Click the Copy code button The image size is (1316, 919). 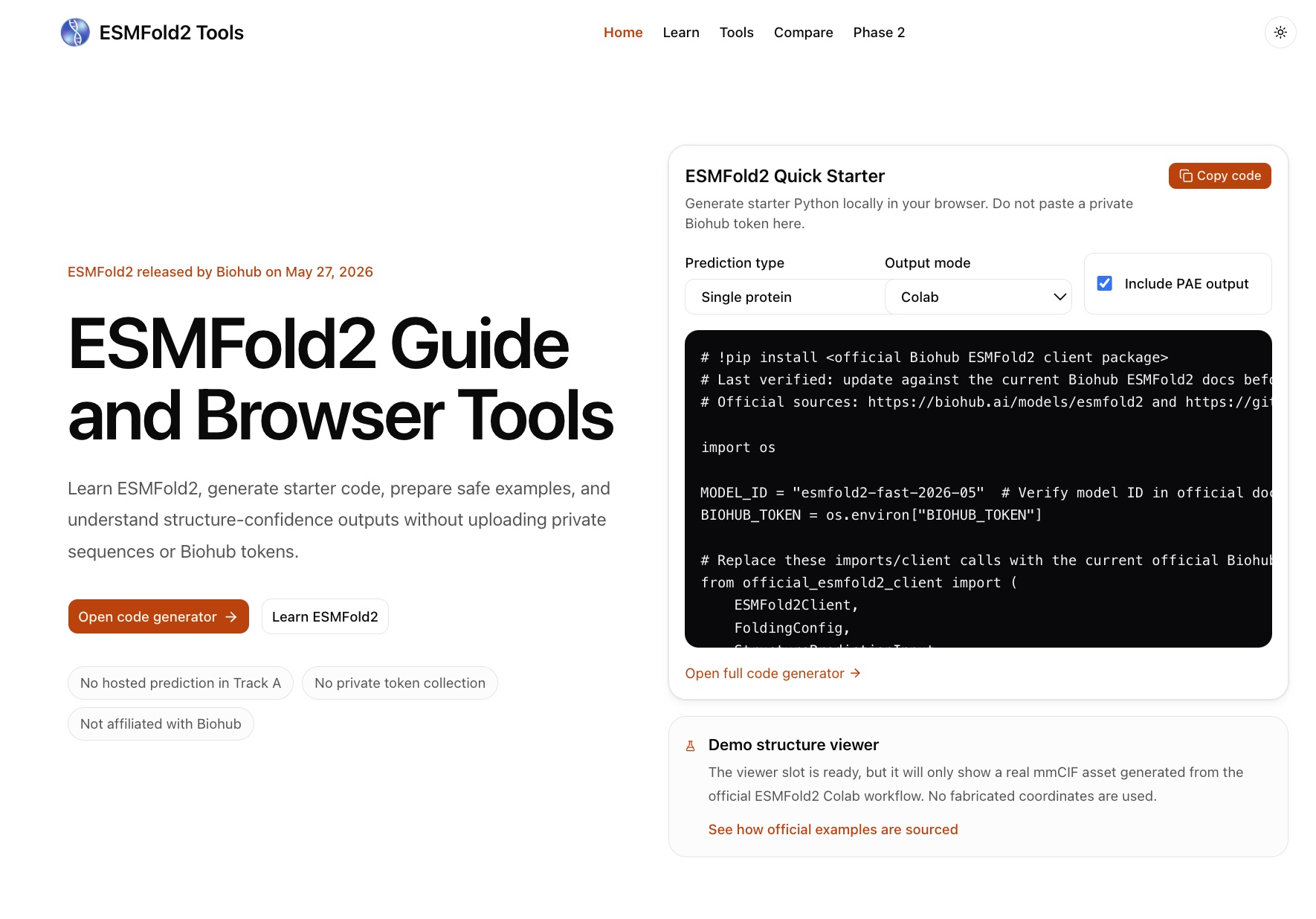click(x=1219, y=175)
